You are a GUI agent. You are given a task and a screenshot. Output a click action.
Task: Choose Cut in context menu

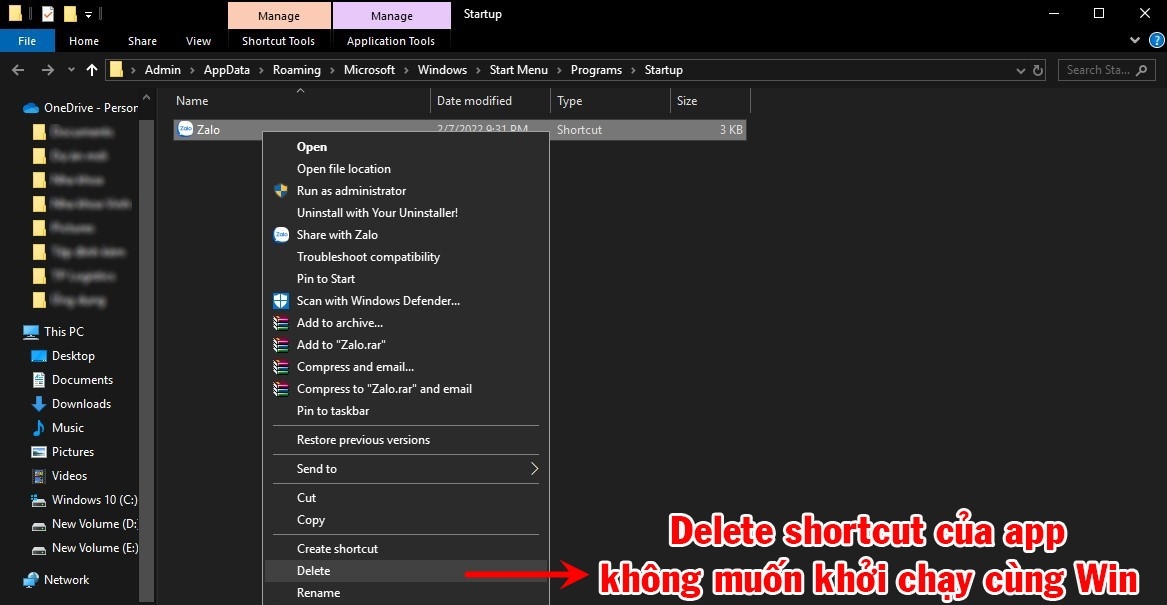coord(406,498)
